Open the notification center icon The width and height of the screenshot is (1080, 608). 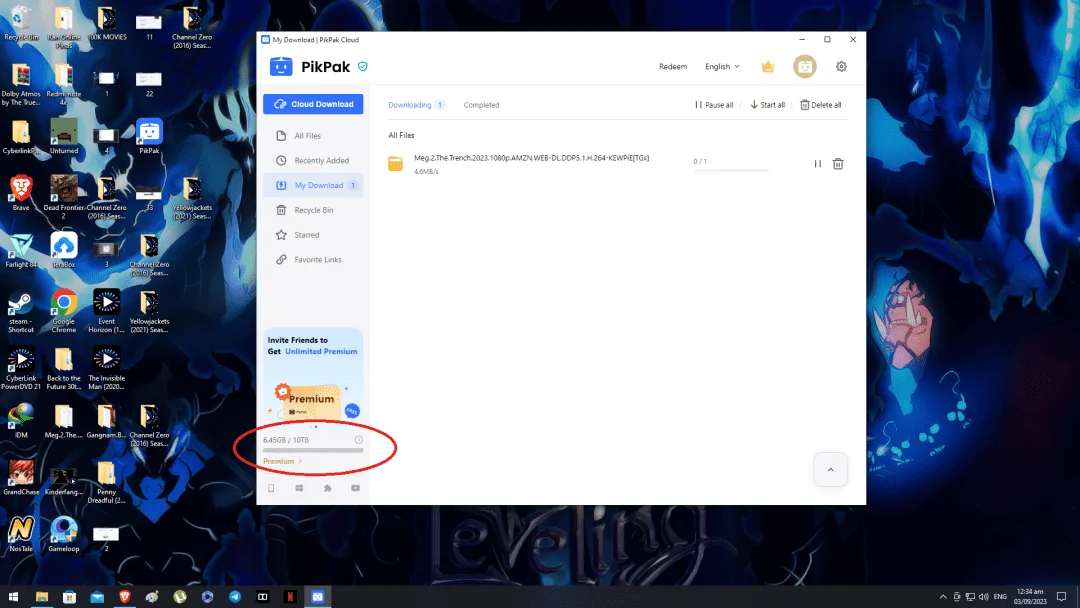pos(1062,597)
